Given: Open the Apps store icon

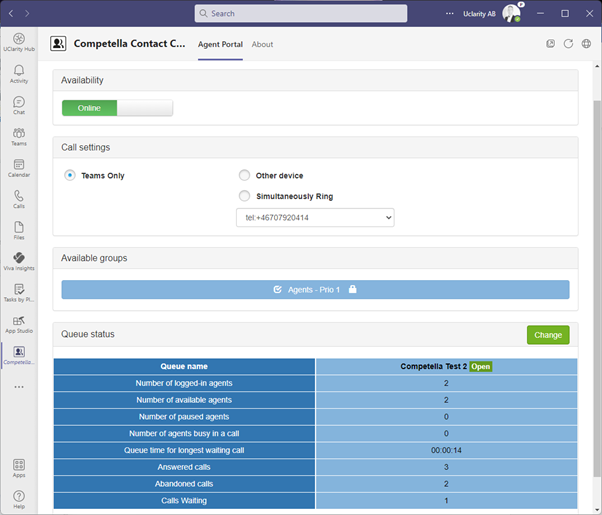Looking at the screenshot, I should click(19, 468).
